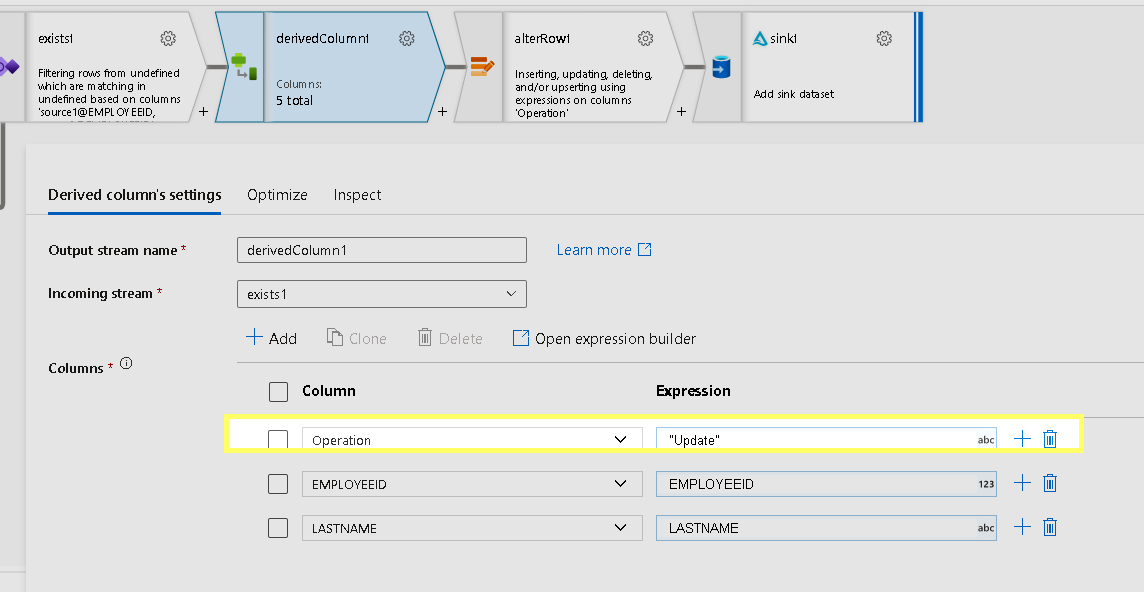Viewport: 1144px width, 592px height.
Task: Check the checkbox on the Operation row
Action: tap(278, 439)
